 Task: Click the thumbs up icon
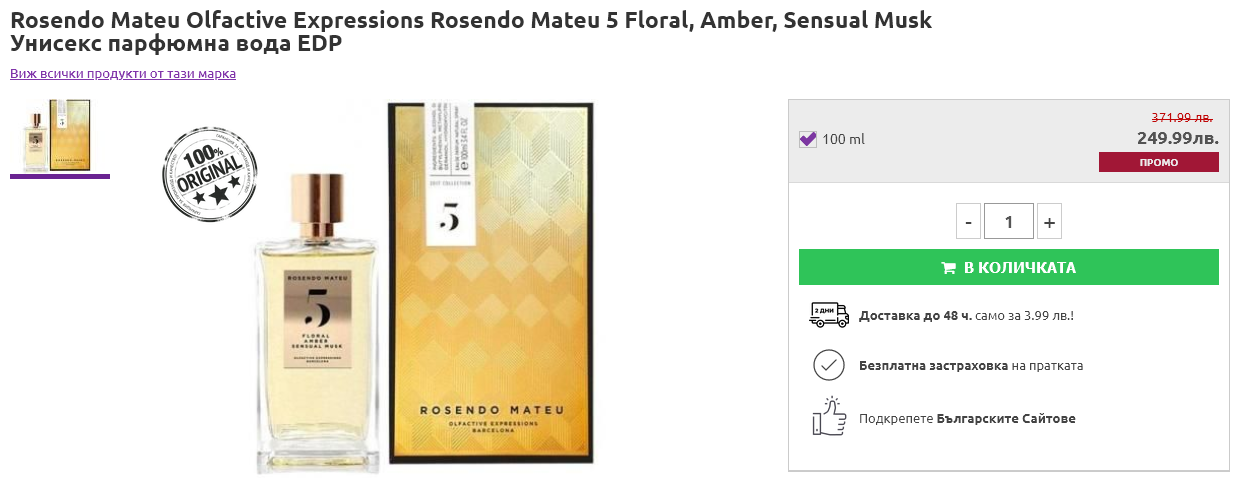[828, 416]
